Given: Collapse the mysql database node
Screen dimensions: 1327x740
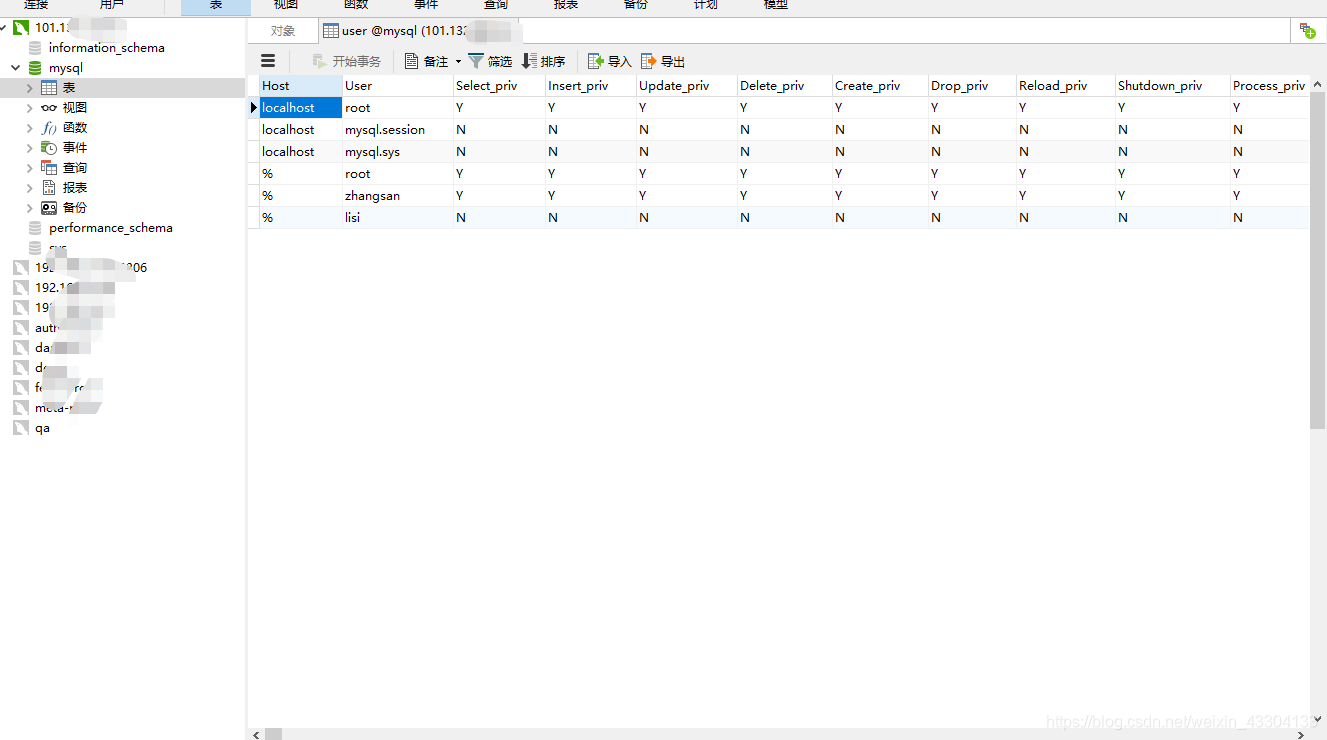Looking at the screenshot, I should point(16,68).
